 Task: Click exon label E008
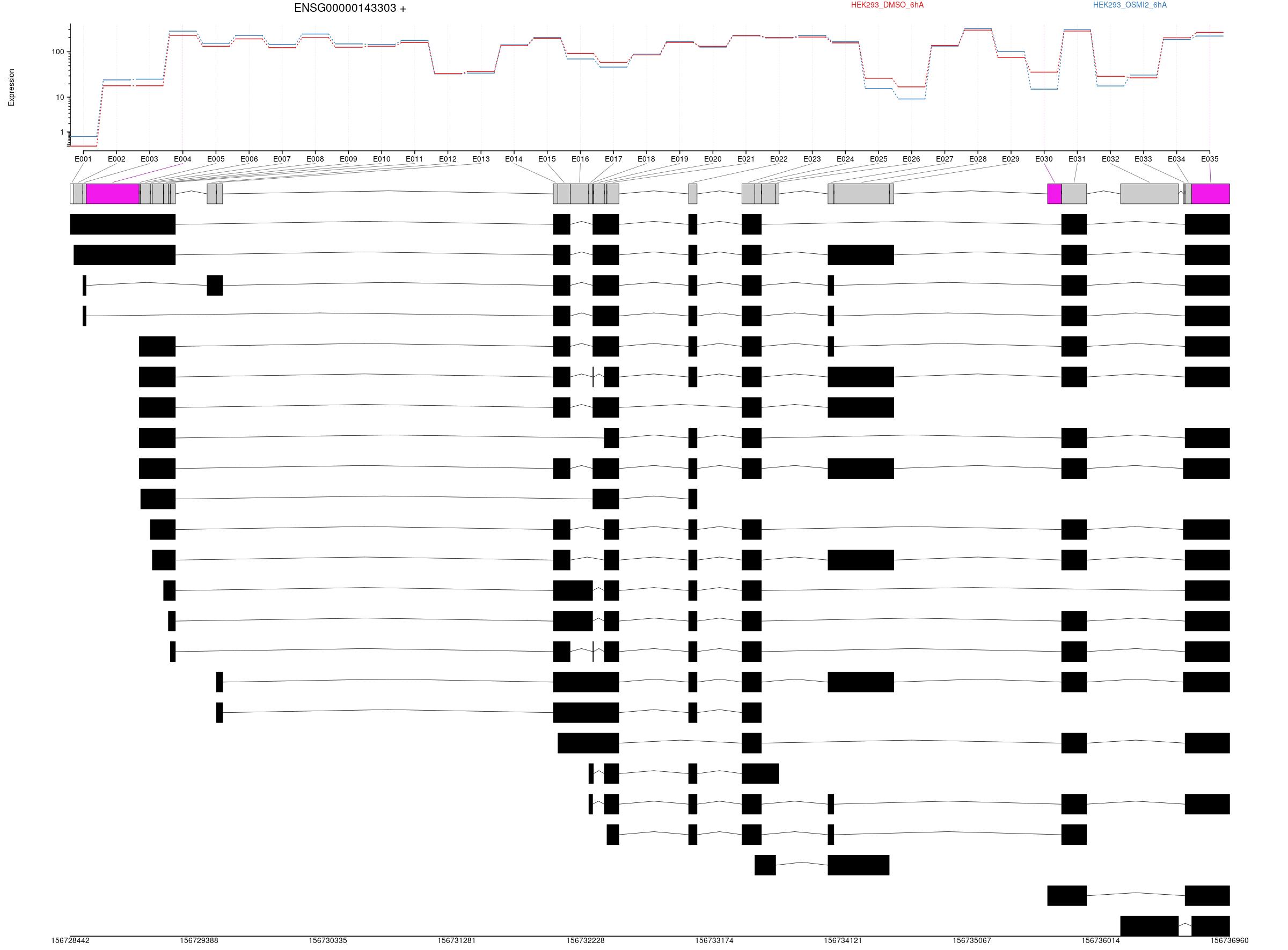pos(315,159)
